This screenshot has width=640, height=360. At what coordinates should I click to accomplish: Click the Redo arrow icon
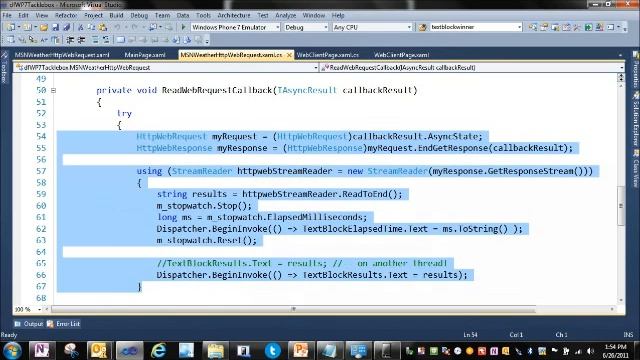pos(134,27)
